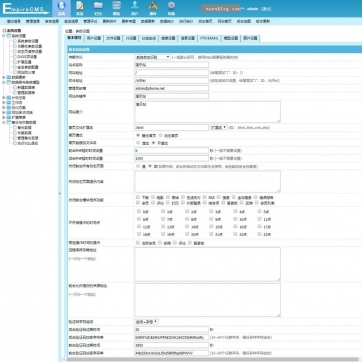
Task: Open the extension dropdown next to .html field
Action: coord(219,127)
